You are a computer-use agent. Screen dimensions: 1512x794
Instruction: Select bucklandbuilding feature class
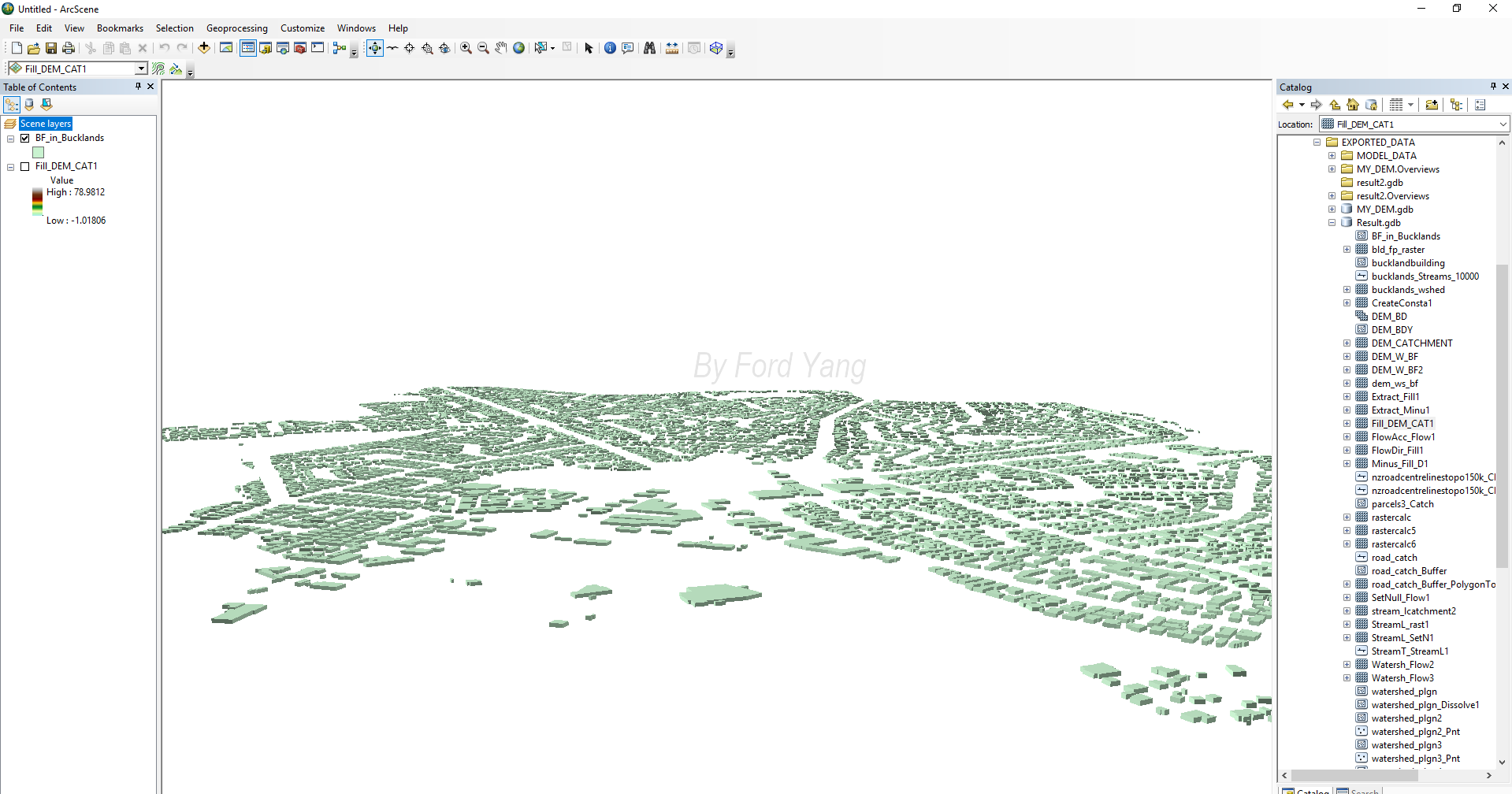[1408, 263]
